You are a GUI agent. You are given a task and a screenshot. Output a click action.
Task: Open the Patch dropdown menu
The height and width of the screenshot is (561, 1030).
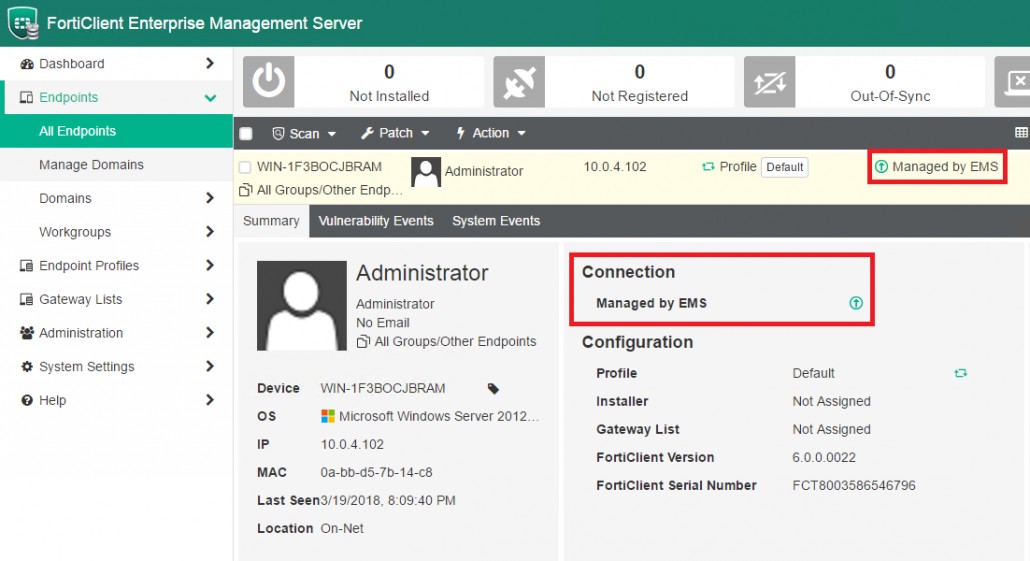click(395, 133)
